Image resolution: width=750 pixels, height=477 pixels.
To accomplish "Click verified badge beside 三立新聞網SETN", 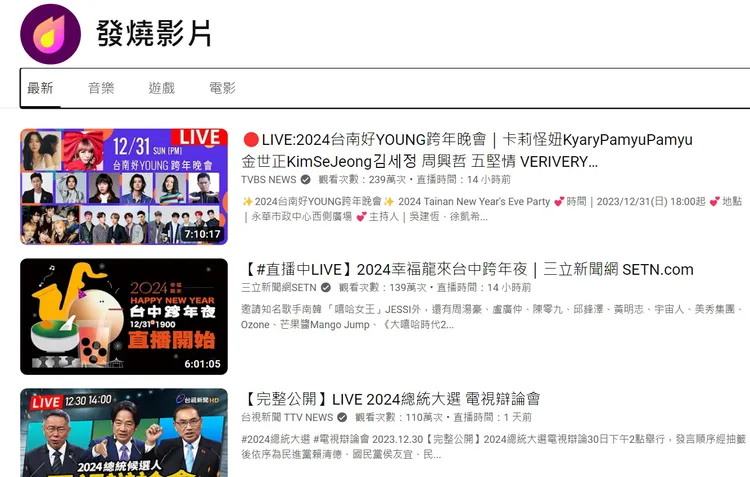I will click(x=327, y=288).
